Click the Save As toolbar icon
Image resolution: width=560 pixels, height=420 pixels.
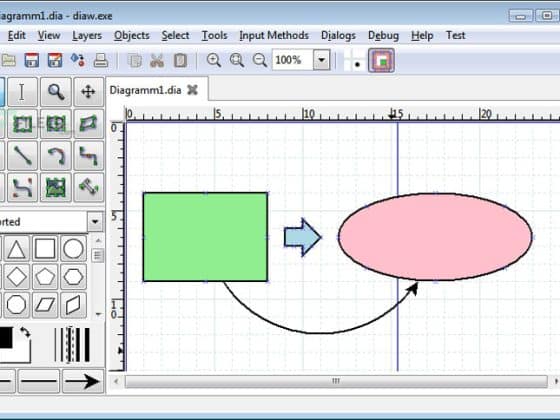pyautogui.click(x=55, y=60)
